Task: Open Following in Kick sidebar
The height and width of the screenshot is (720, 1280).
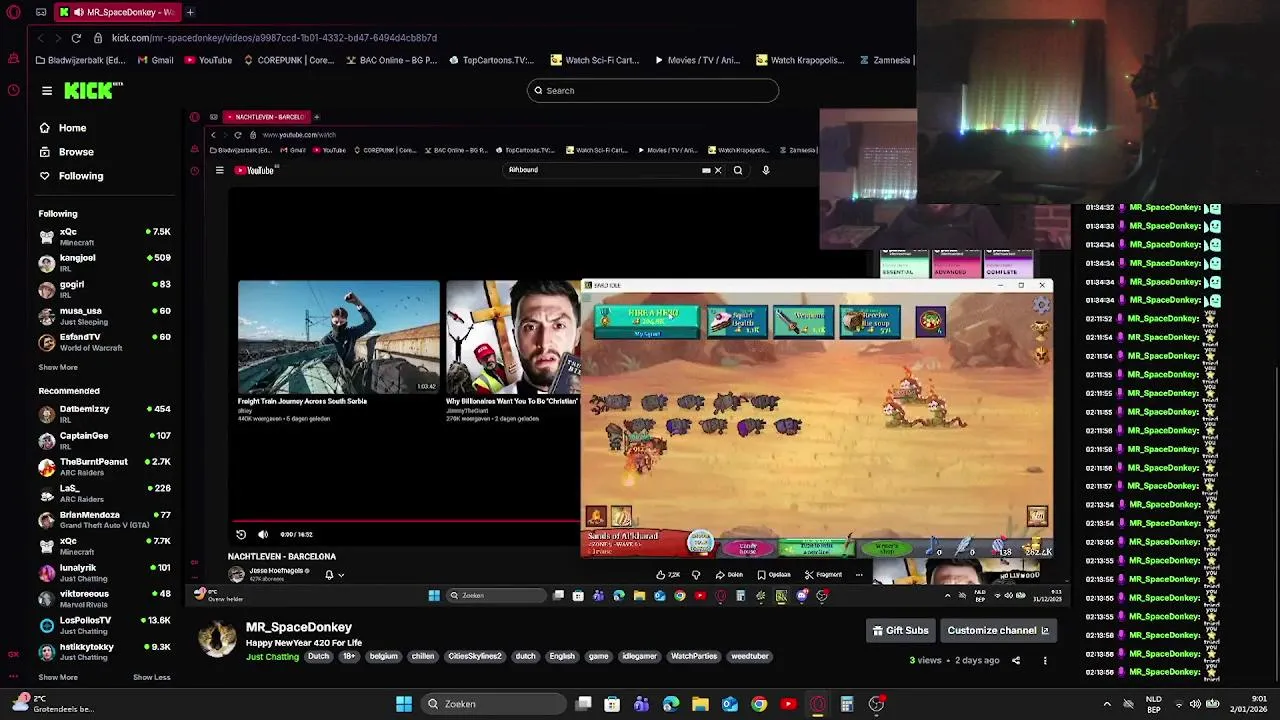Action: (x=71, y=176)
